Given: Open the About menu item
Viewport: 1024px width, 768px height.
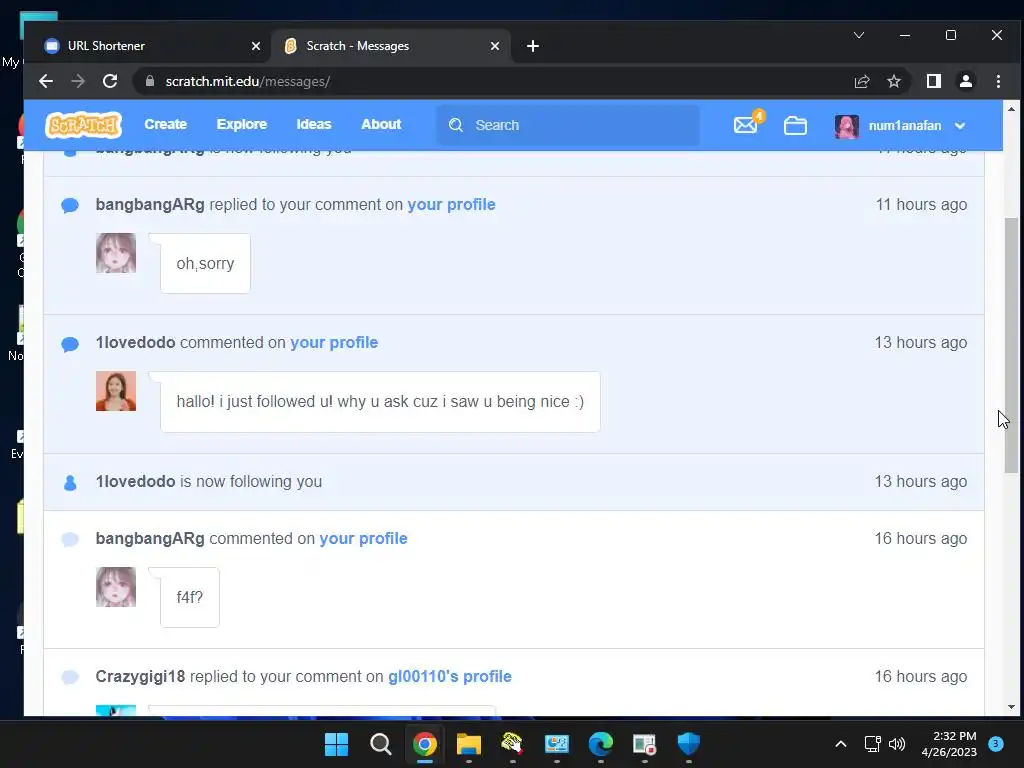Looking at the screenshot, I should [x=381, y=124].
